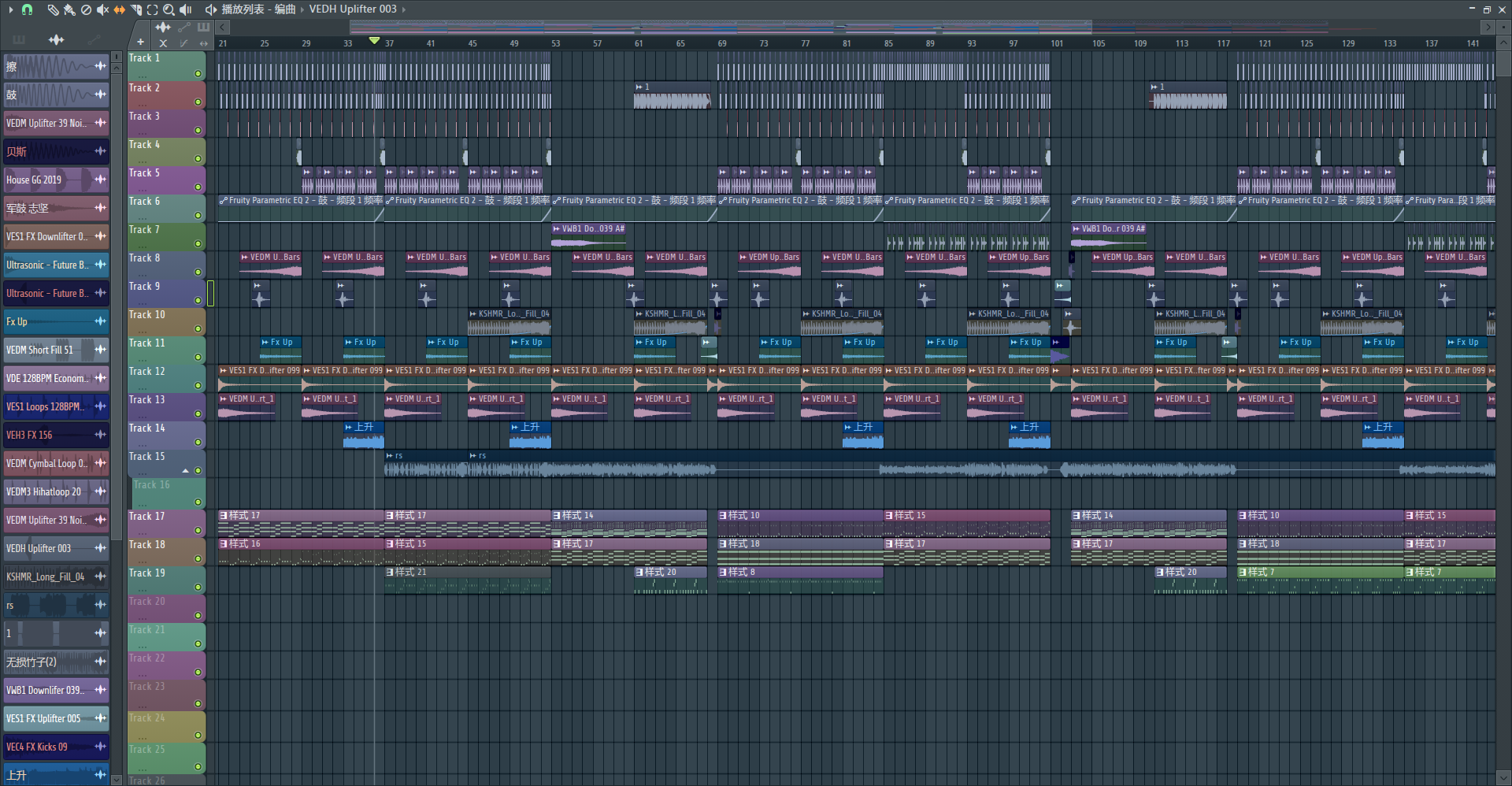Click the VEDH Uplifter 003 breadcrumb
This screenshot has width=1512, height=786.
point(353,9)
